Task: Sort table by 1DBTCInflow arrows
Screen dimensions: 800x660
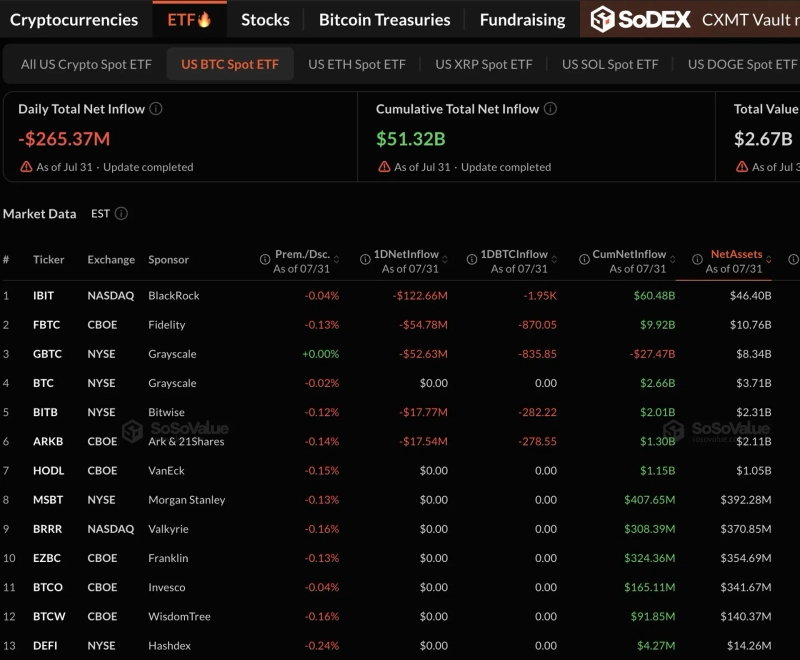Action: (x=554, y=260)
